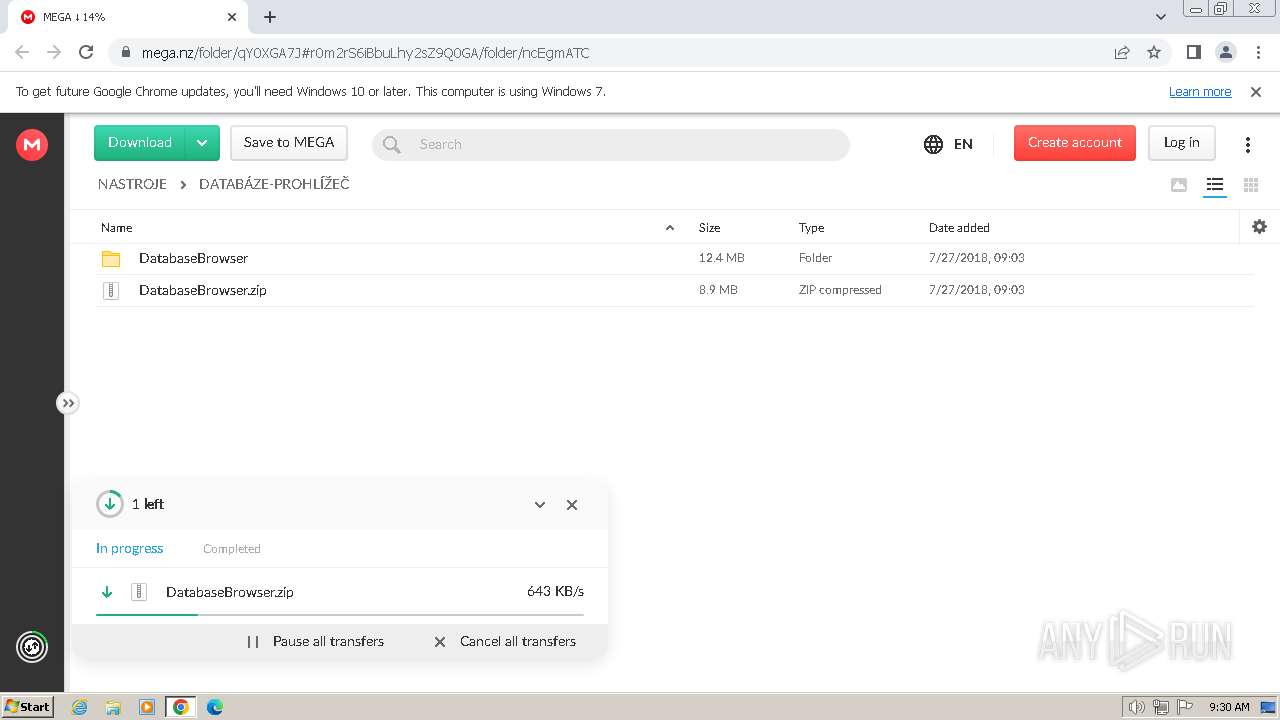Collapse the transfers panel chevron
The image size is (1280, 720).
540,505
